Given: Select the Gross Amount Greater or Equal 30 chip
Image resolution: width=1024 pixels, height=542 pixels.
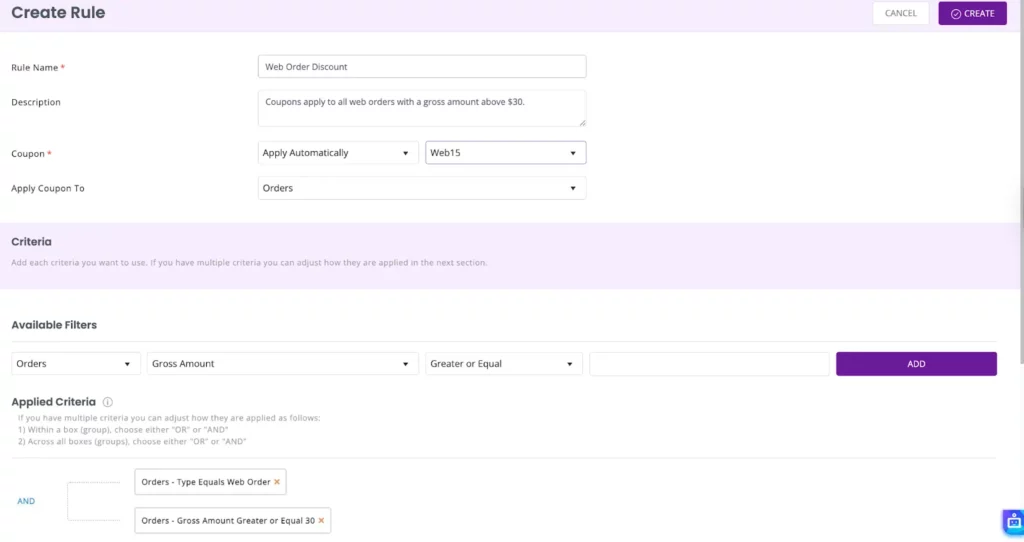Looking at the screenshot, I should [227, 521].
